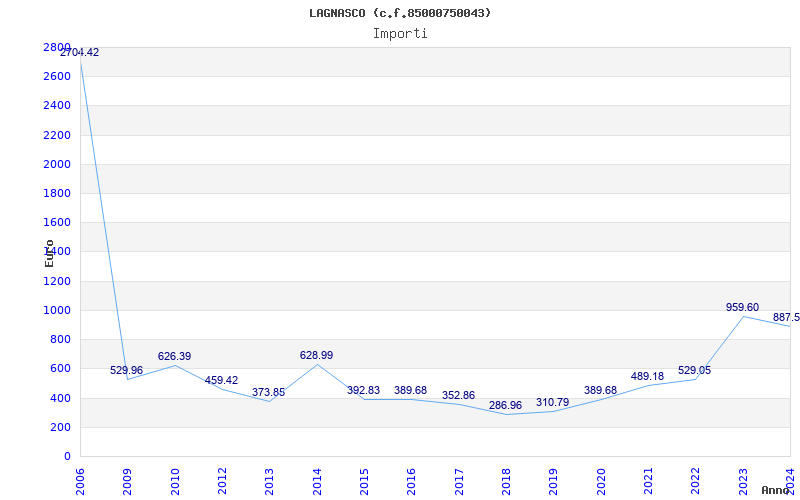Image resolution: width=800 pixels, height=500 pixels.
Task: Click the data label 529.05
Action: [x=694, y=370]
